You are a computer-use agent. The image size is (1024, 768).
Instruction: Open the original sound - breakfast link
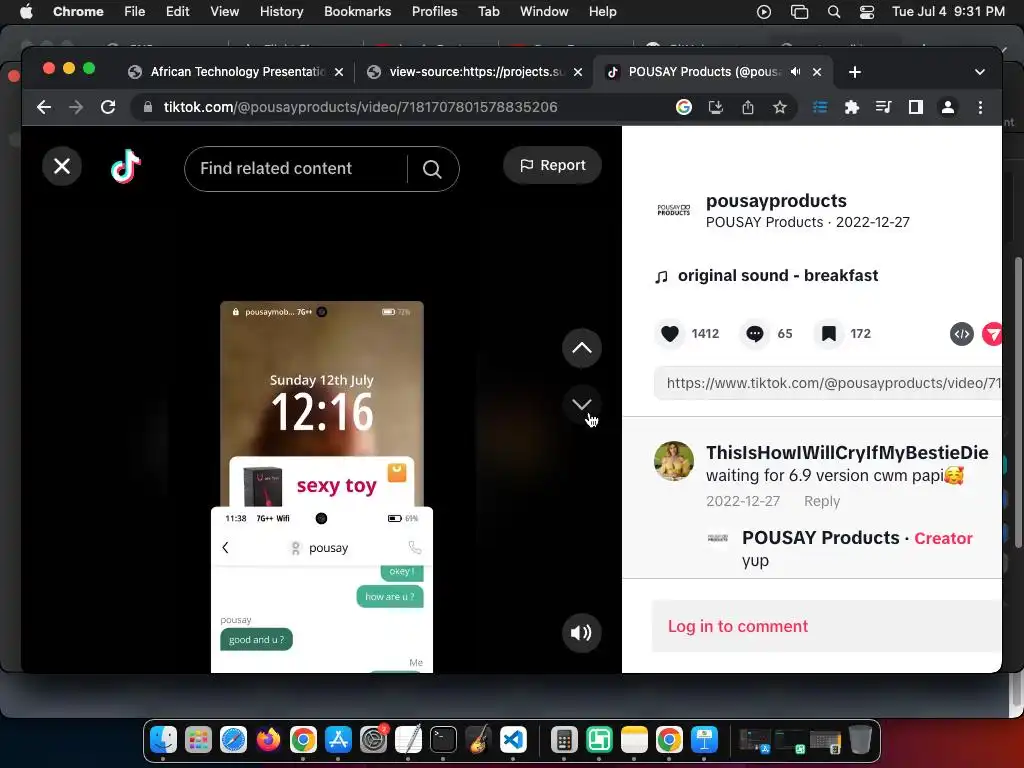777,276
